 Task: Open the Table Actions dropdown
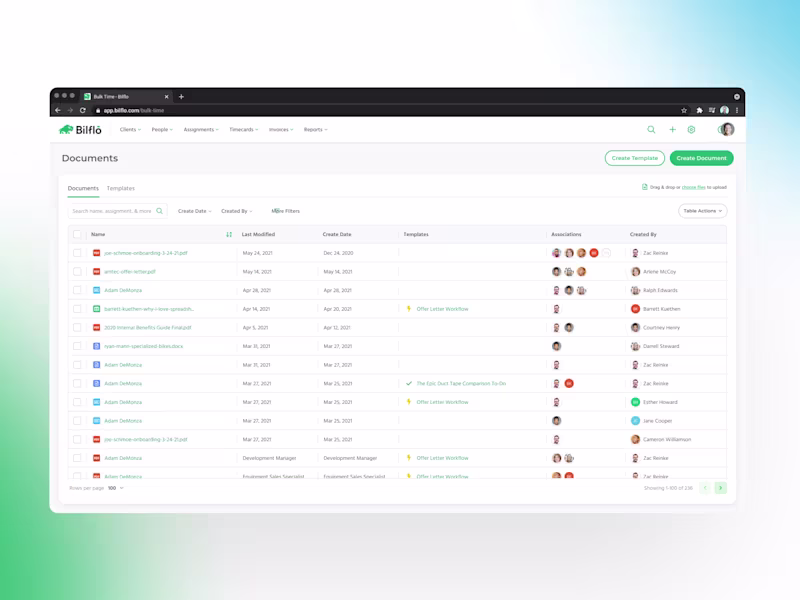pyautogui.click(x=703, y=211)
